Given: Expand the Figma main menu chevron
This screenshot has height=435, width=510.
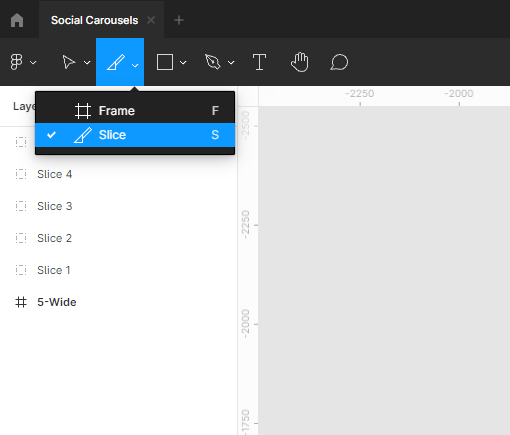Looking at the screenshot, I should click(x=33, y=62).
